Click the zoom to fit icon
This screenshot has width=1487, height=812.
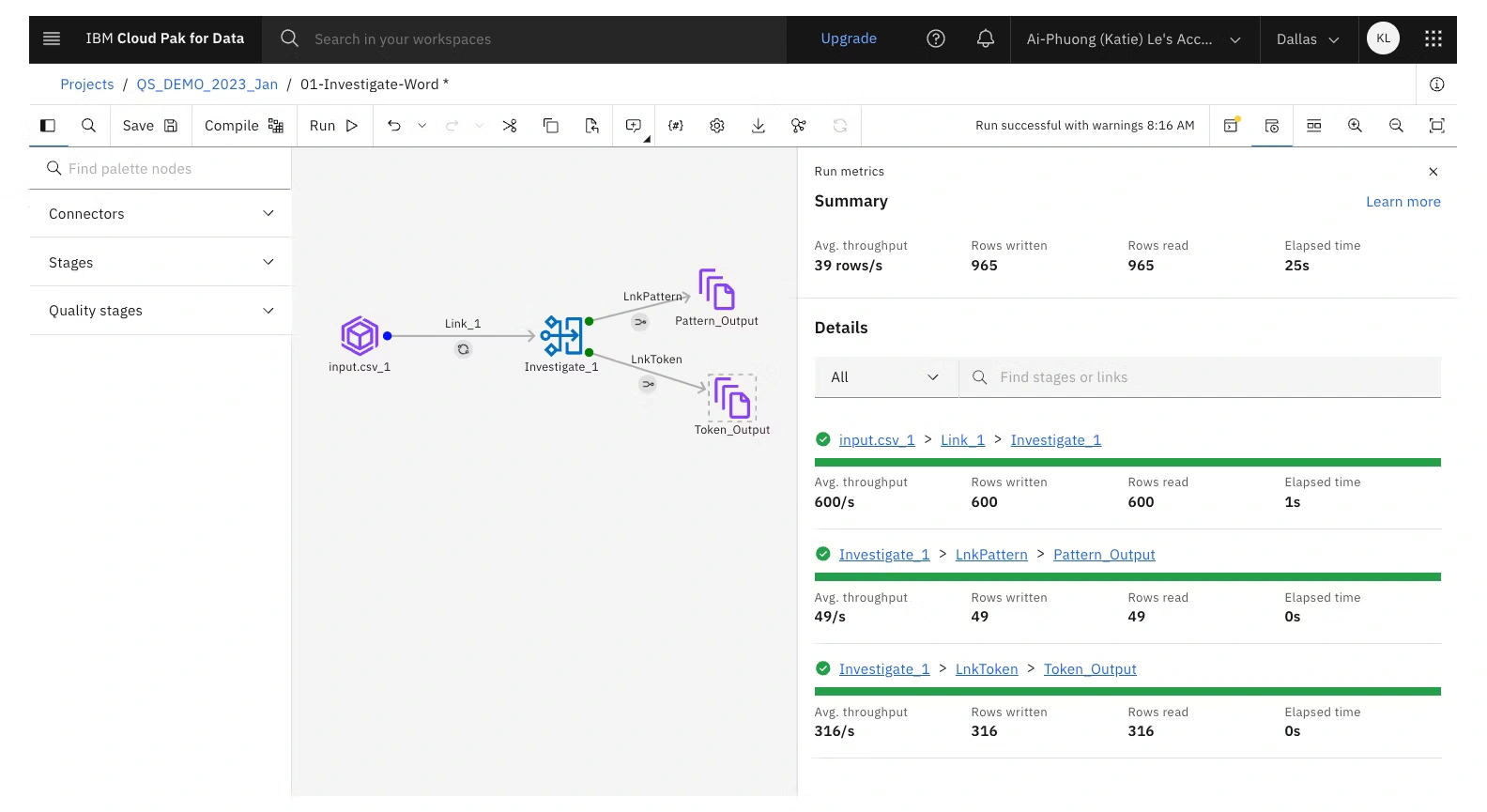(x=1436, y=126)
